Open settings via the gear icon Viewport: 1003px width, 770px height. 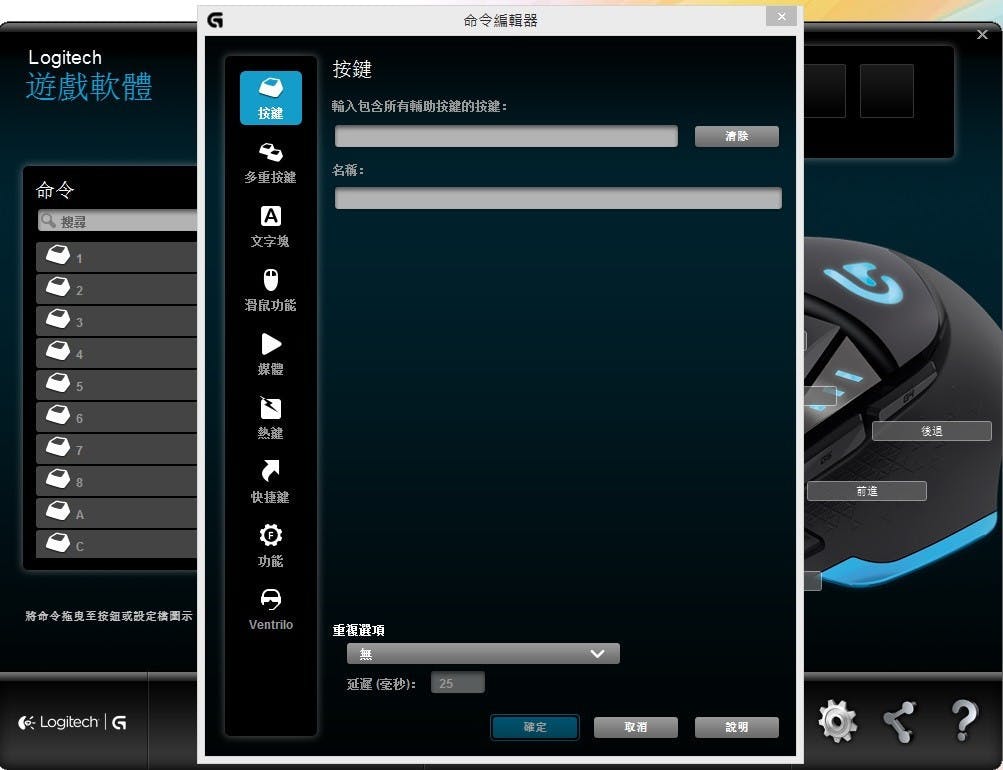pos(837,721)
